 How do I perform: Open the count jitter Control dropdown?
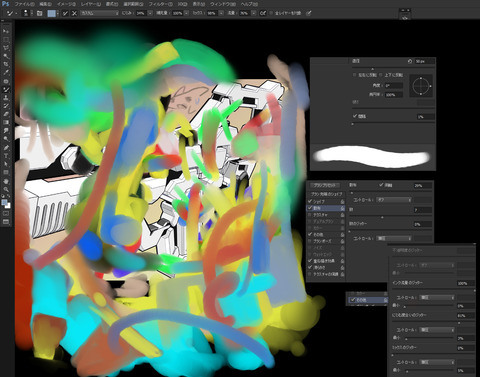tap(393, 238)
